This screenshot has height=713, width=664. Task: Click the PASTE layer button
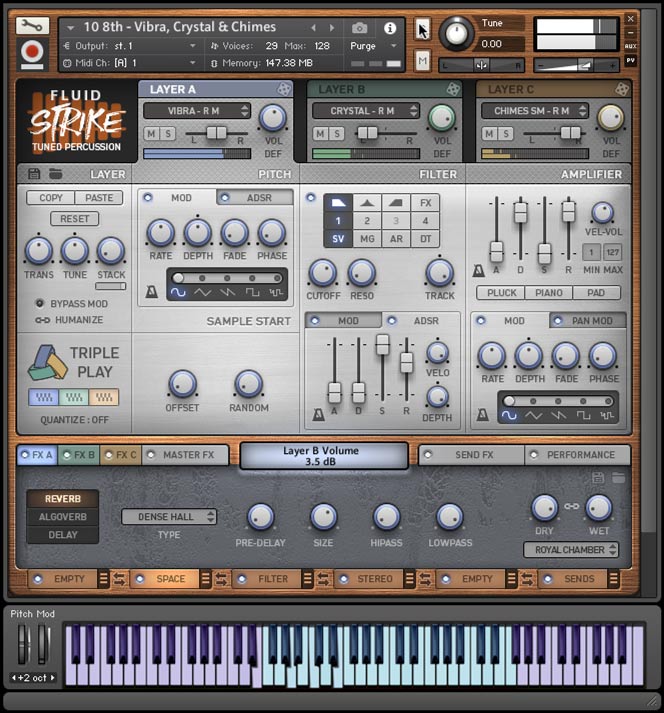99,198
